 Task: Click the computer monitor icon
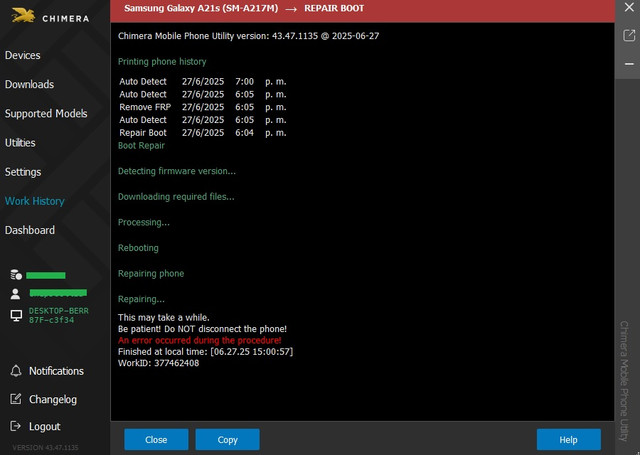(x=16, y=315)
